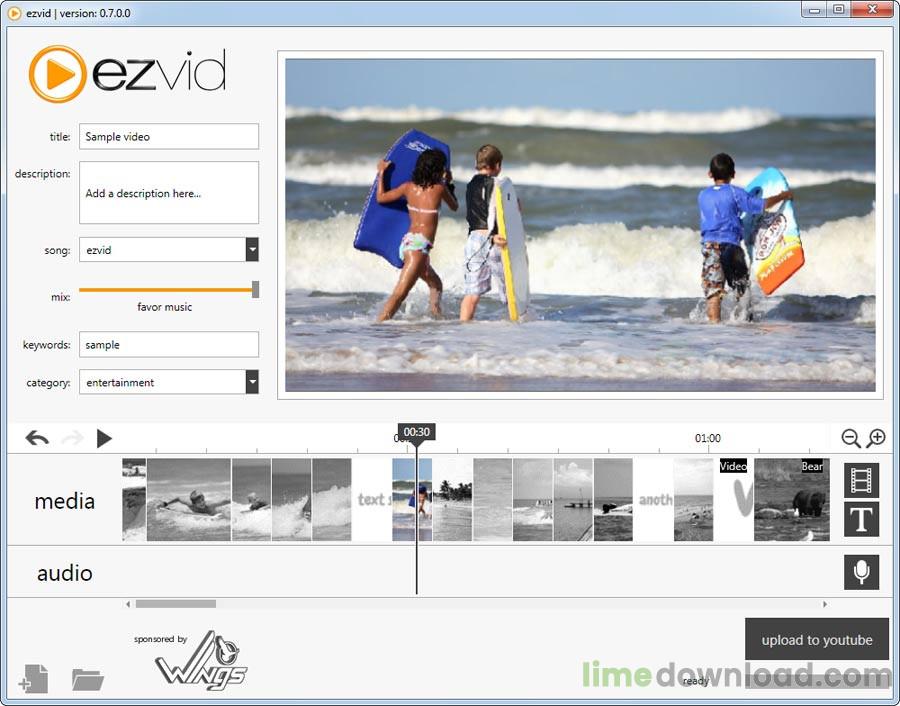This screenshot has height=706, width=900.
Task: Click into the description text box
Action: coord(169,192)
